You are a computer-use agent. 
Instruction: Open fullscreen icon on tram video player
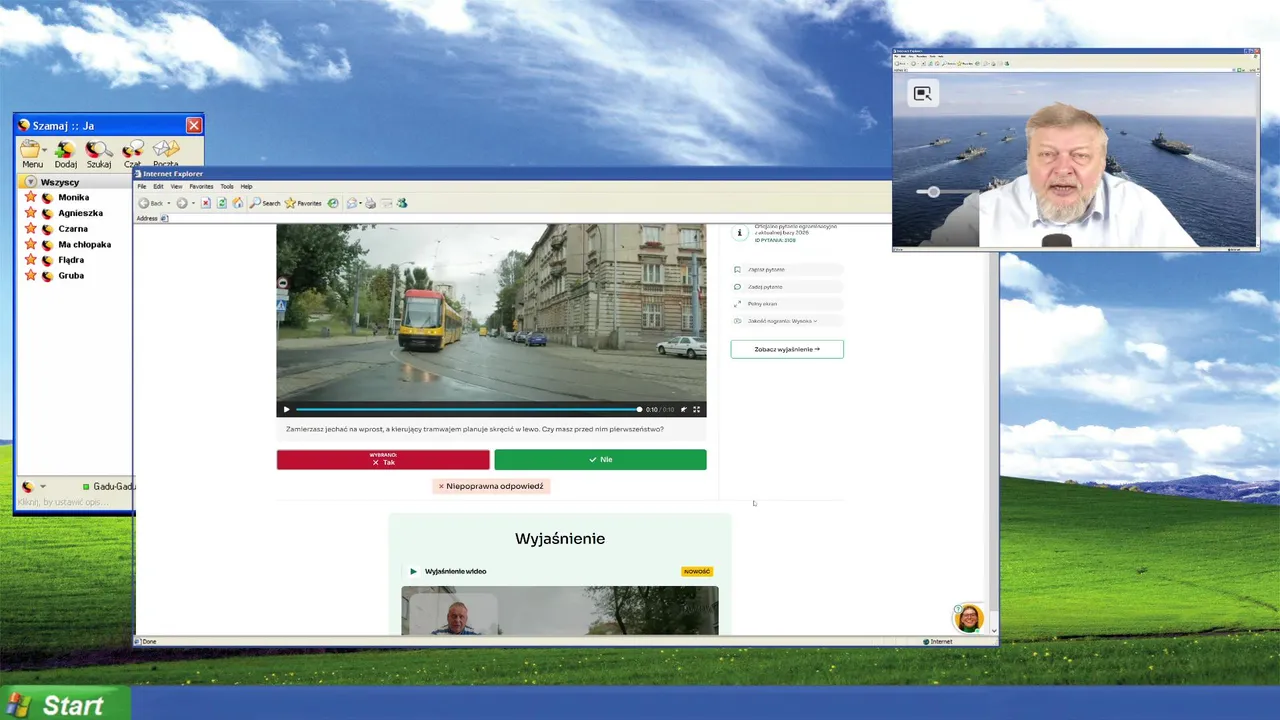(x=697, y=409)
